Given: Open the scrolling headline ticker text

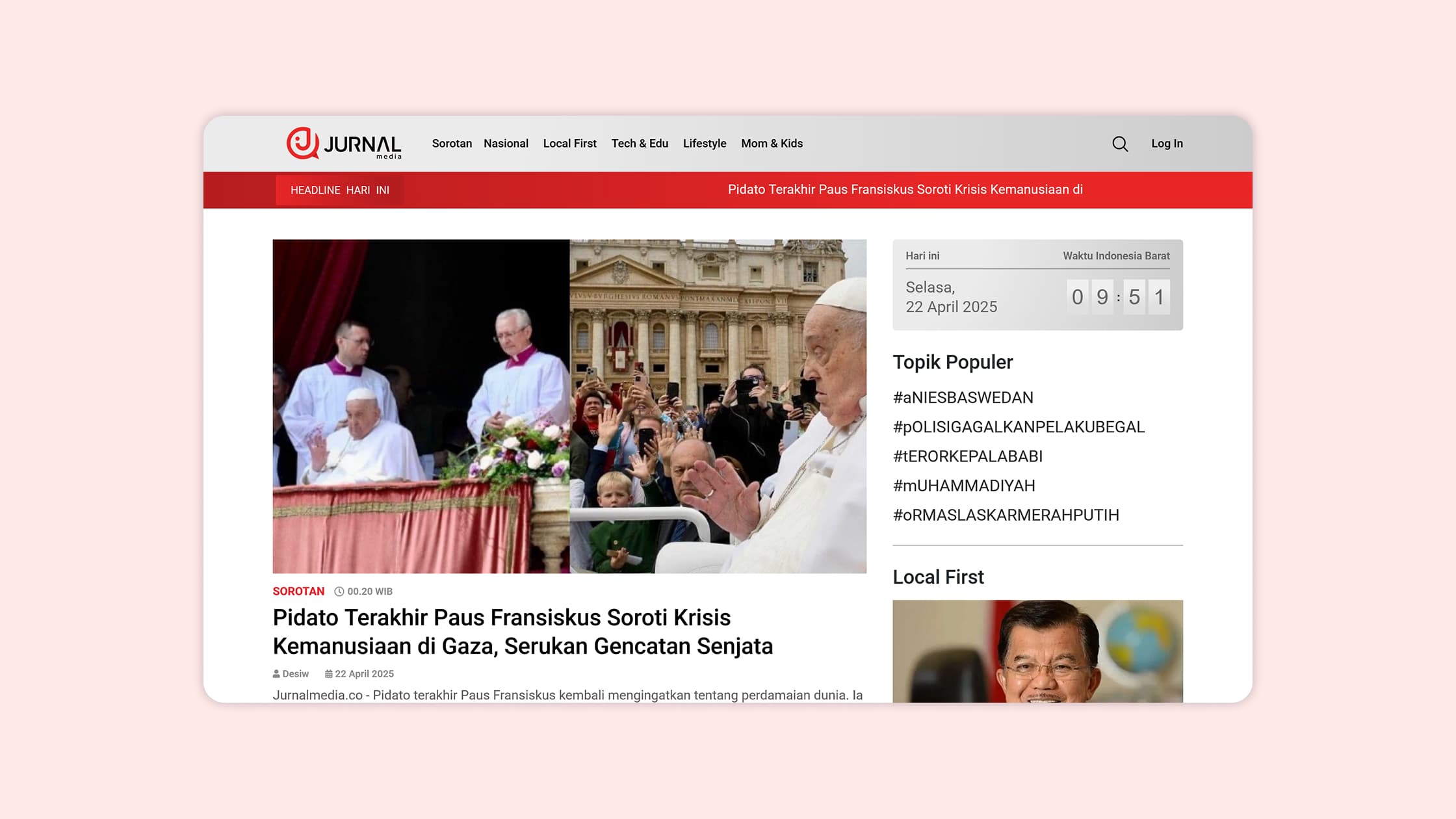Looking at the screenshot, I should click(905, 189).
